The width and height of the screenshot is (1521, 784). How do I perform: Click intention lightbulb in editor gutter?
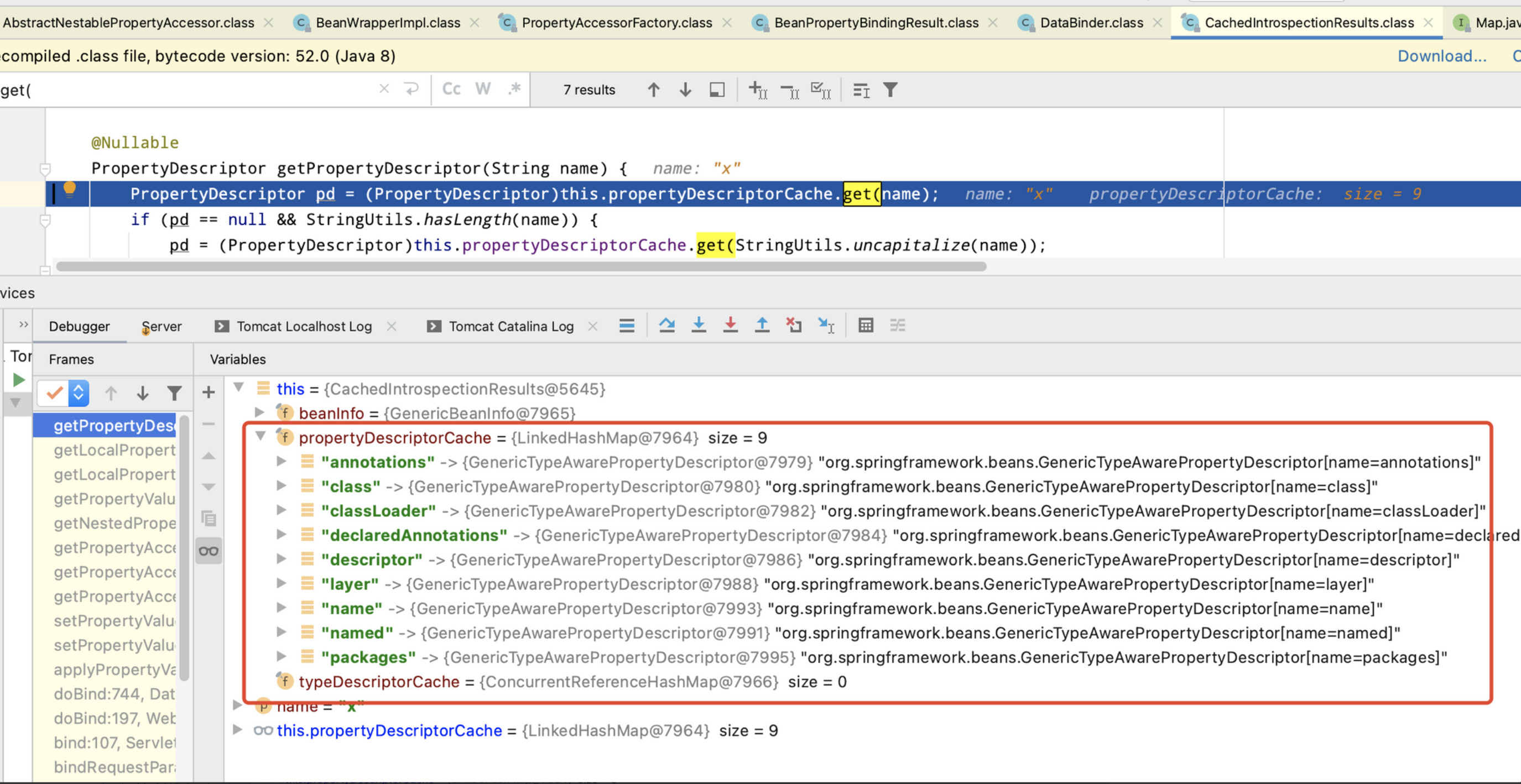coord(69,190)
